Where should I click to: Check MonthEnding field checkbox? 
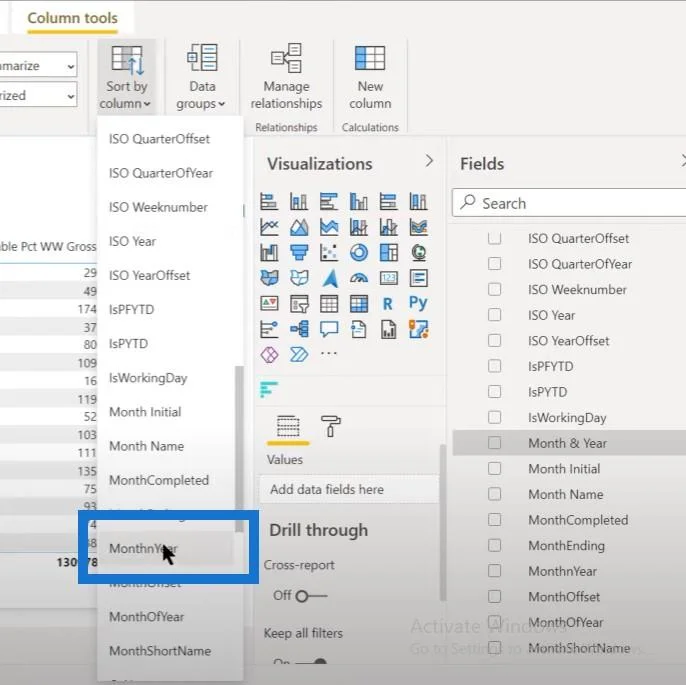point(494,545)
